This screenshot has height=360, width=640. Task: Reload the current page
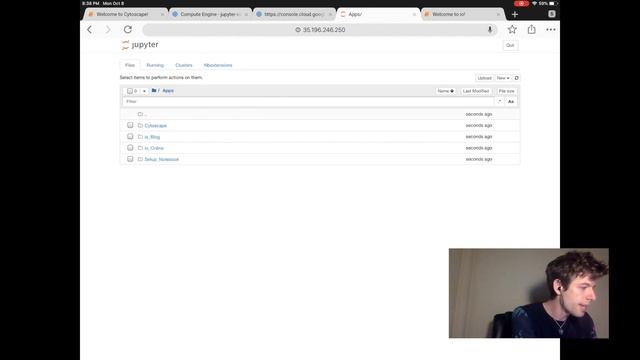[x=128, y=29]
